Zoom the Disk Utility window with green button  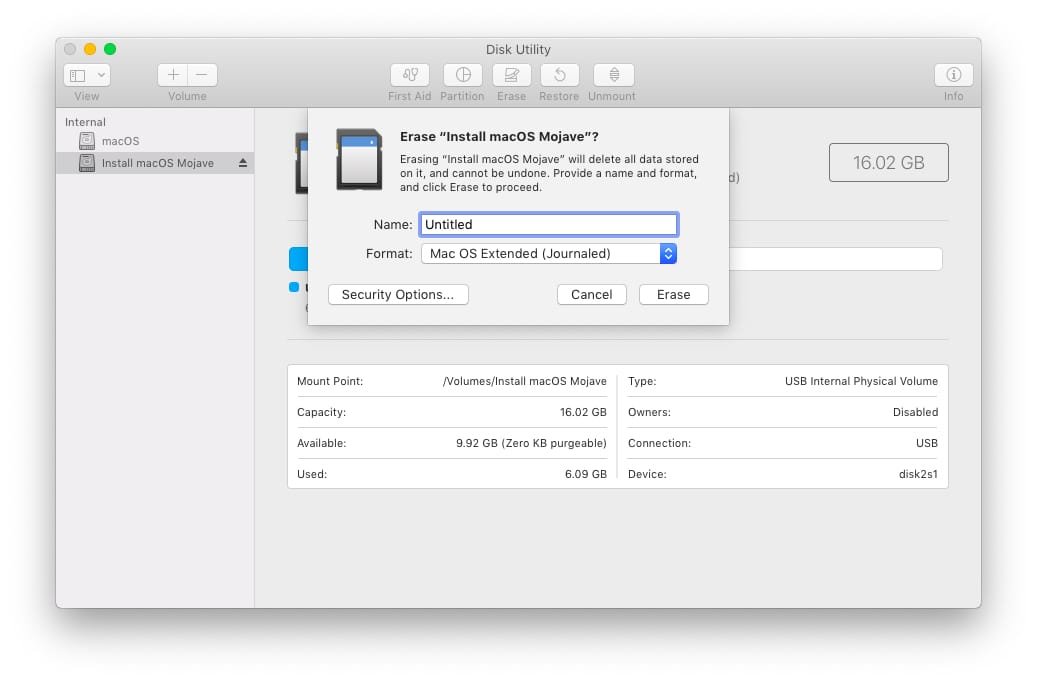point(110,49)
